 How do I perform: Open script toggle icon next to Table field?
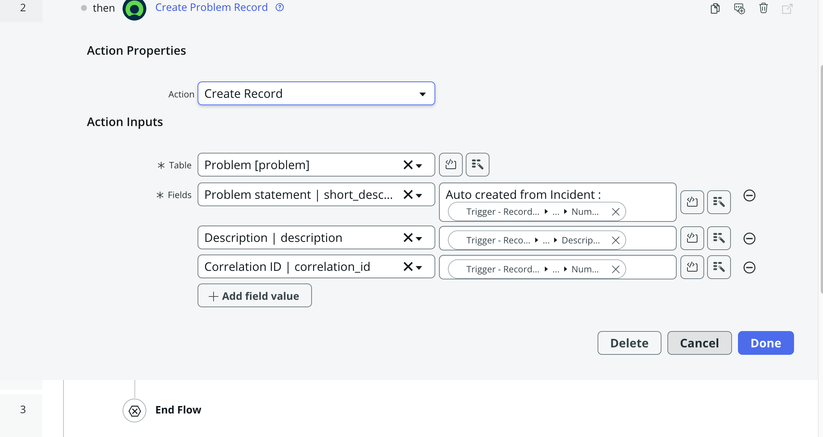[450, 165]
